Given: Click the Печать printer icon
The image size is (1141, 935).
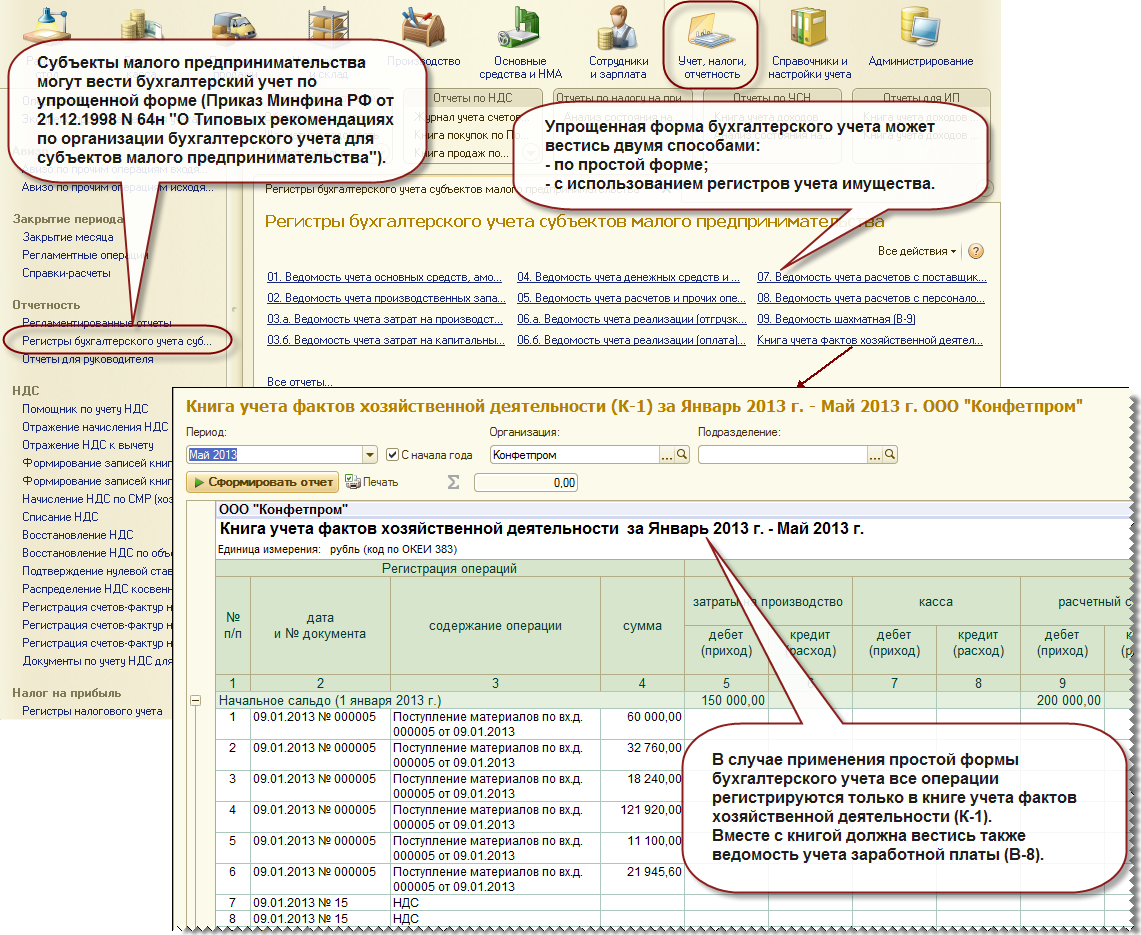Looking at the screenshot, I should [353, 482].
